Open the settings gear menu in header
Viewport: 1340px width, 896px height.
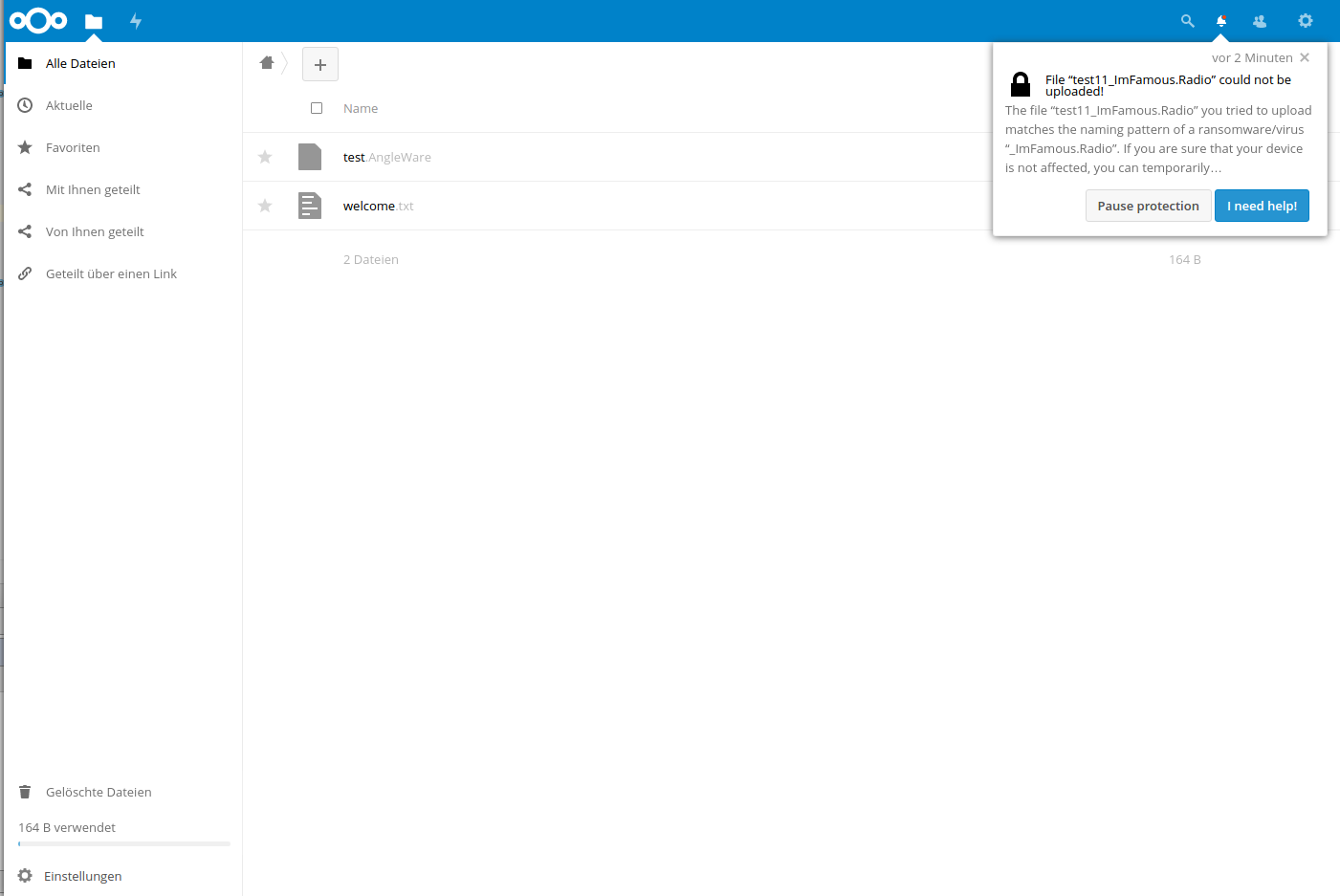pyautogui.click(x=1305, y=21)
